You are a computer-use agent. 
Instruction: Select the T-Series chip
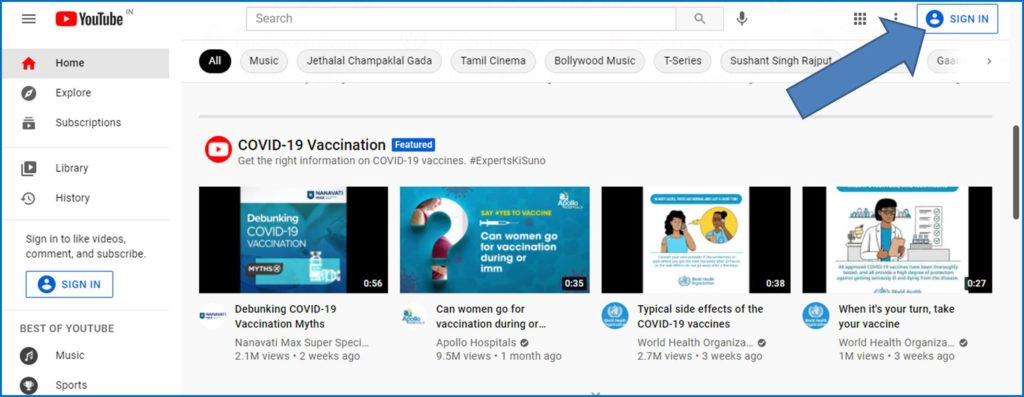coord(682,61)
